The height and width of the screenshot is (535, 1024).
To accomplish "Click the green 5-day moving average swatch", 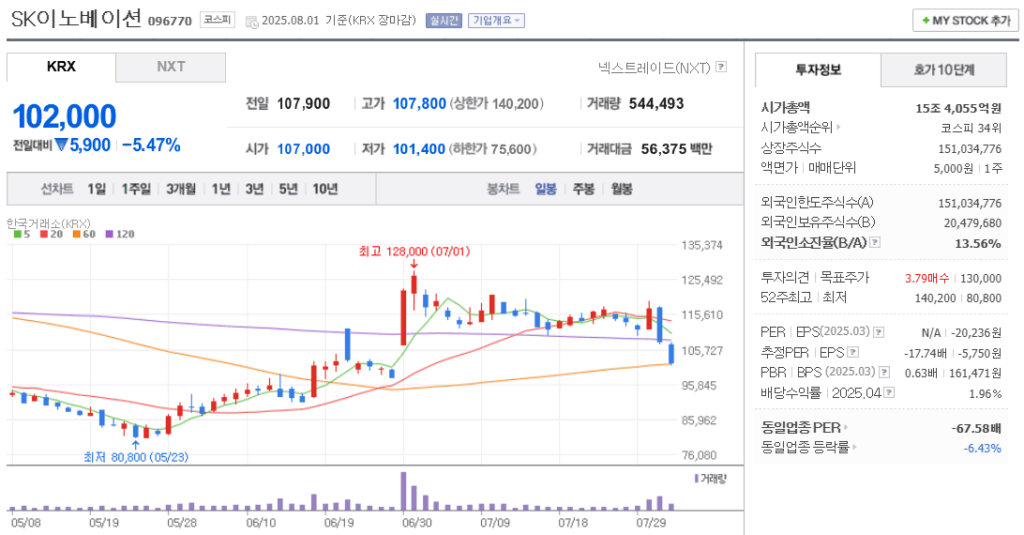I will 17,234.
